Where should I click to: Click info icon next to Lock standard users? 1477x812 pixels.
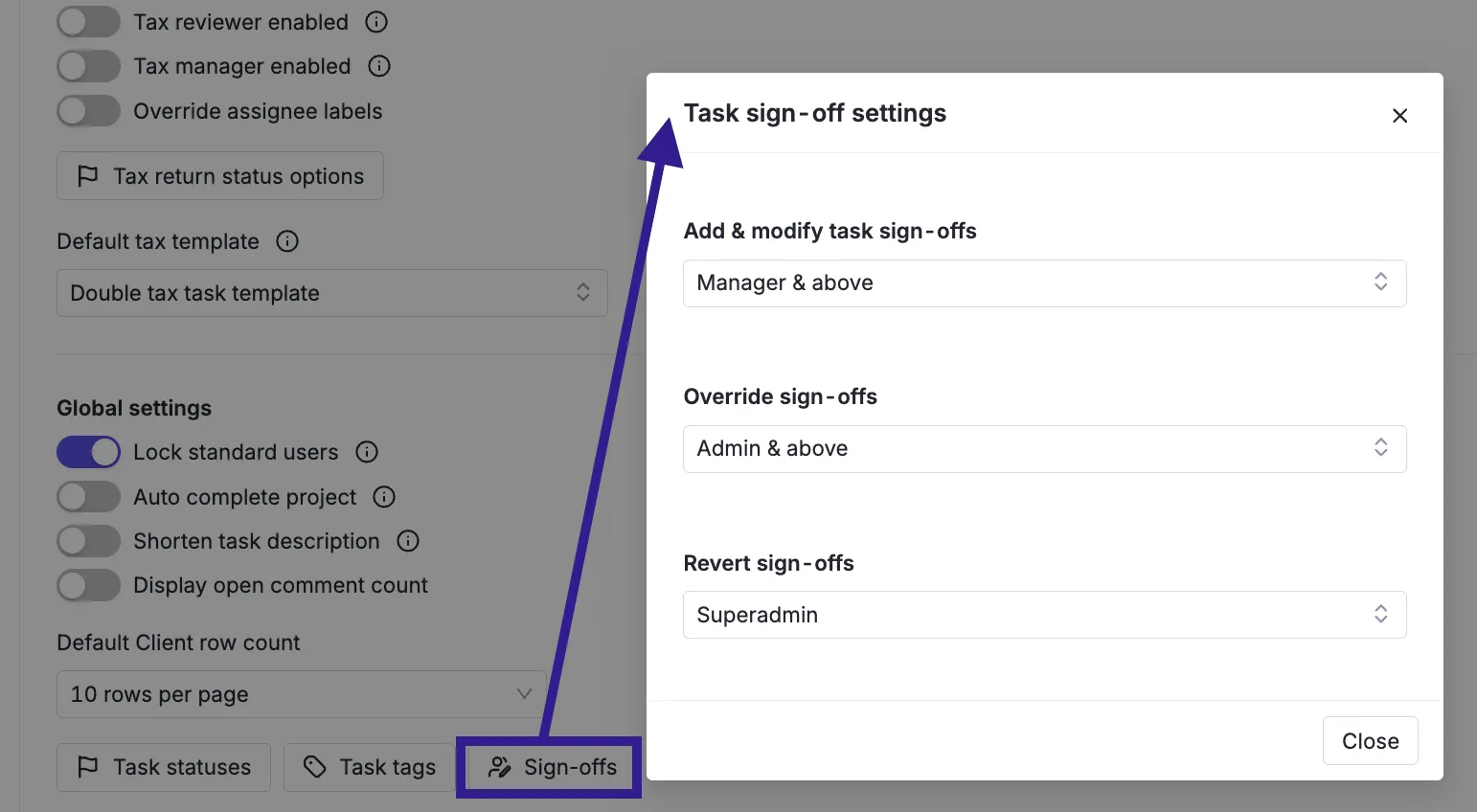[x=367, y=452]
